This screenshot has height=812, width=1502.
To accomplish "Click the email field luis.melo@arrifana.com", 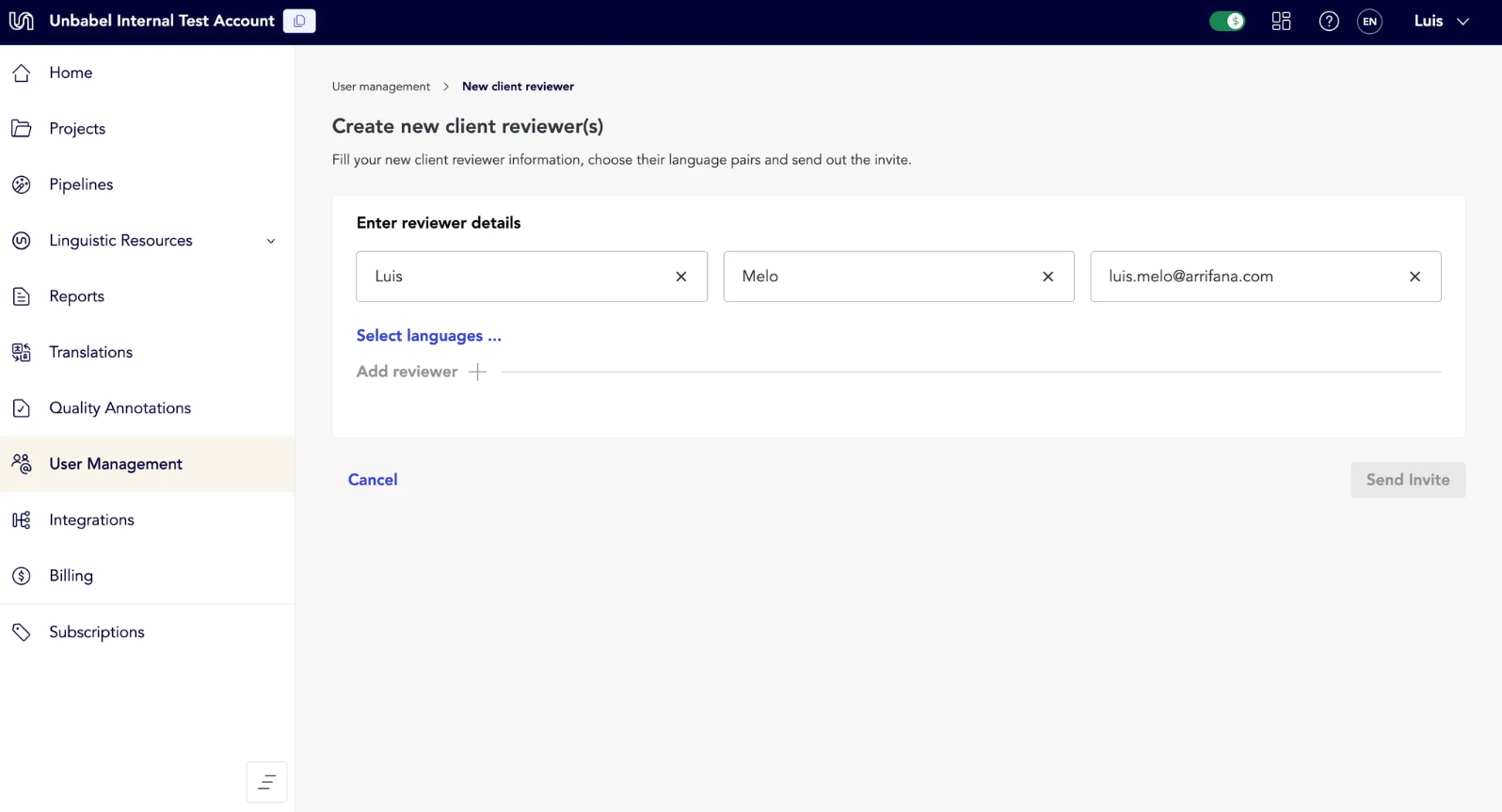I will point(1266,277).
